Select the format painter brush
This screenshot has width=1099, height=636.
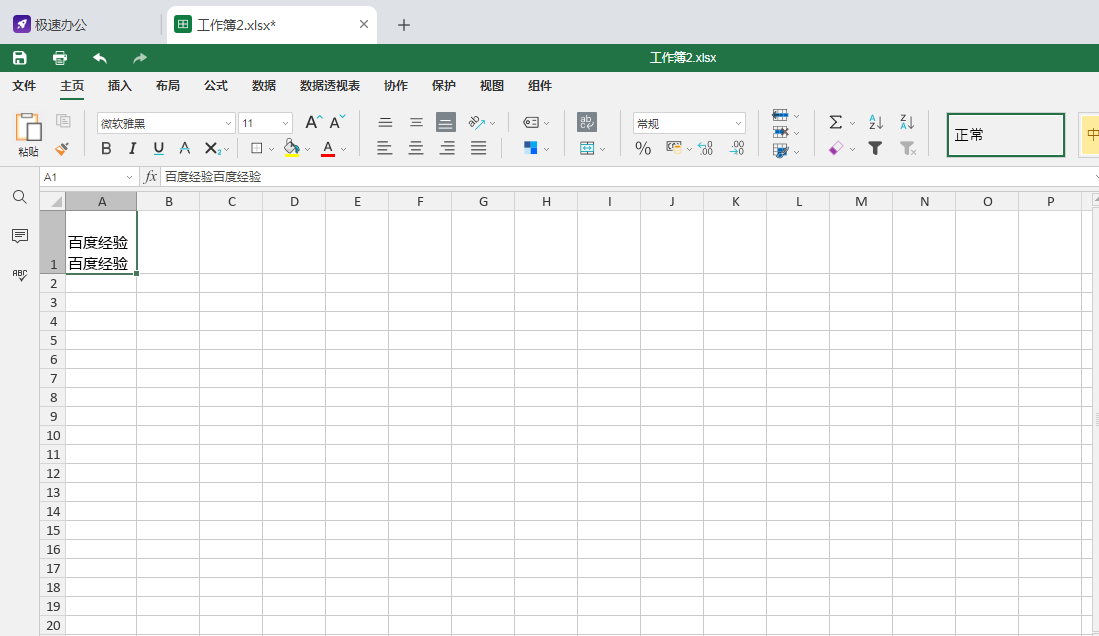coord(62,149)
